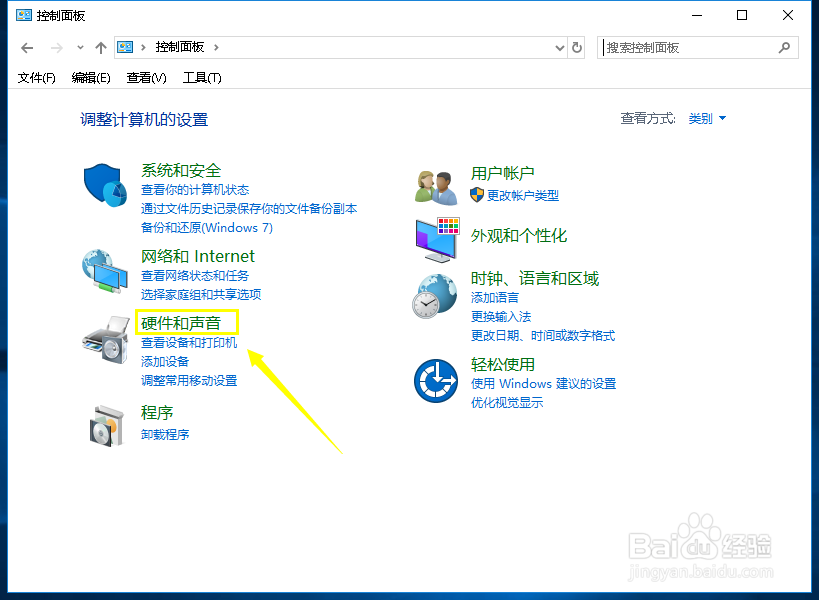Open the 类别 view-by dropdown

(707, 119)
